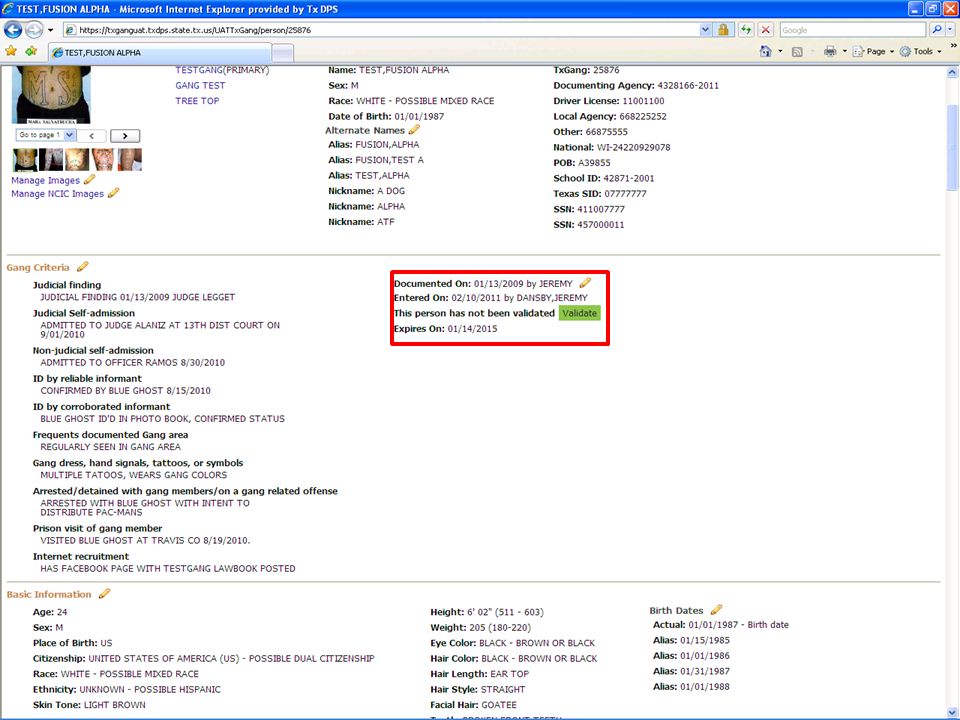Click the vertical scrollbar up arrow

tap(952, 72)
